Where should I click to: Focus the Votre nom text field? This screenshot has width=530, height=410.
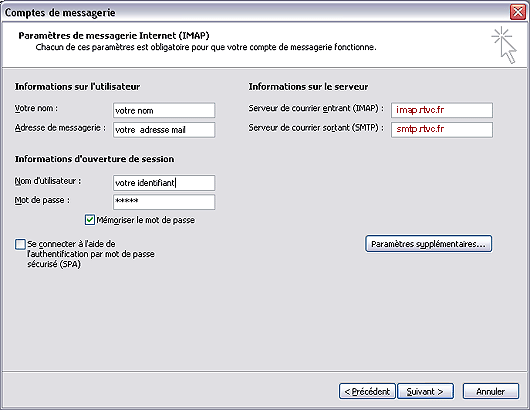pyautogui.click(x=164, y=110)
